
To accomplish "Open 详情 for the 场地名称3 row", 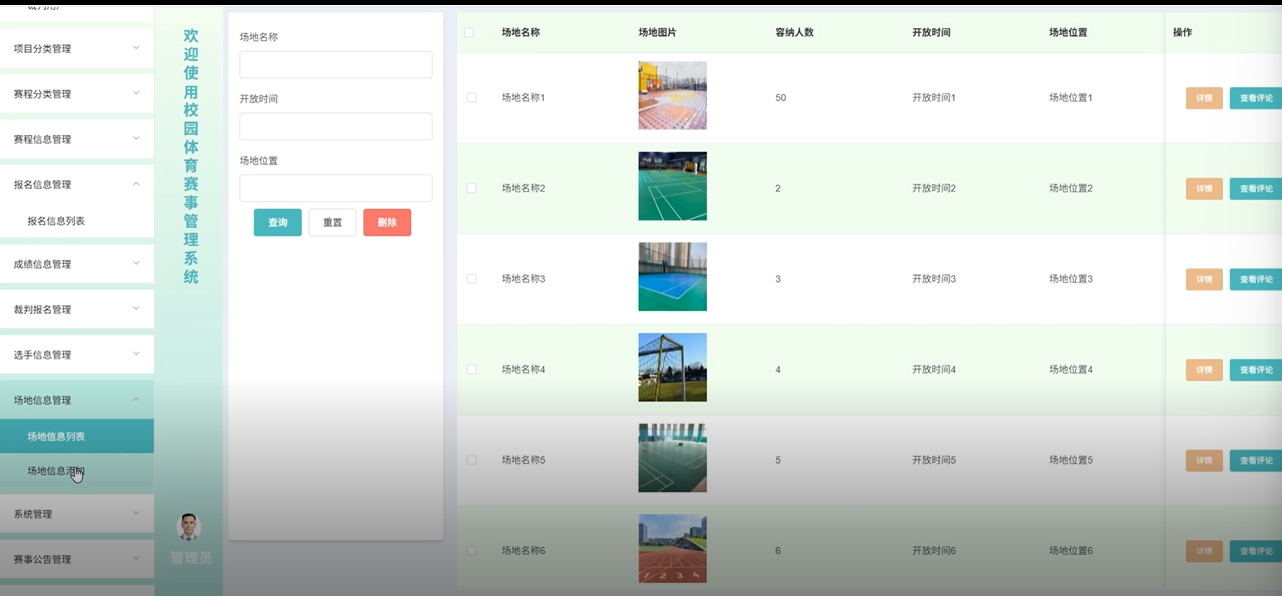I will coord(1204,279).
